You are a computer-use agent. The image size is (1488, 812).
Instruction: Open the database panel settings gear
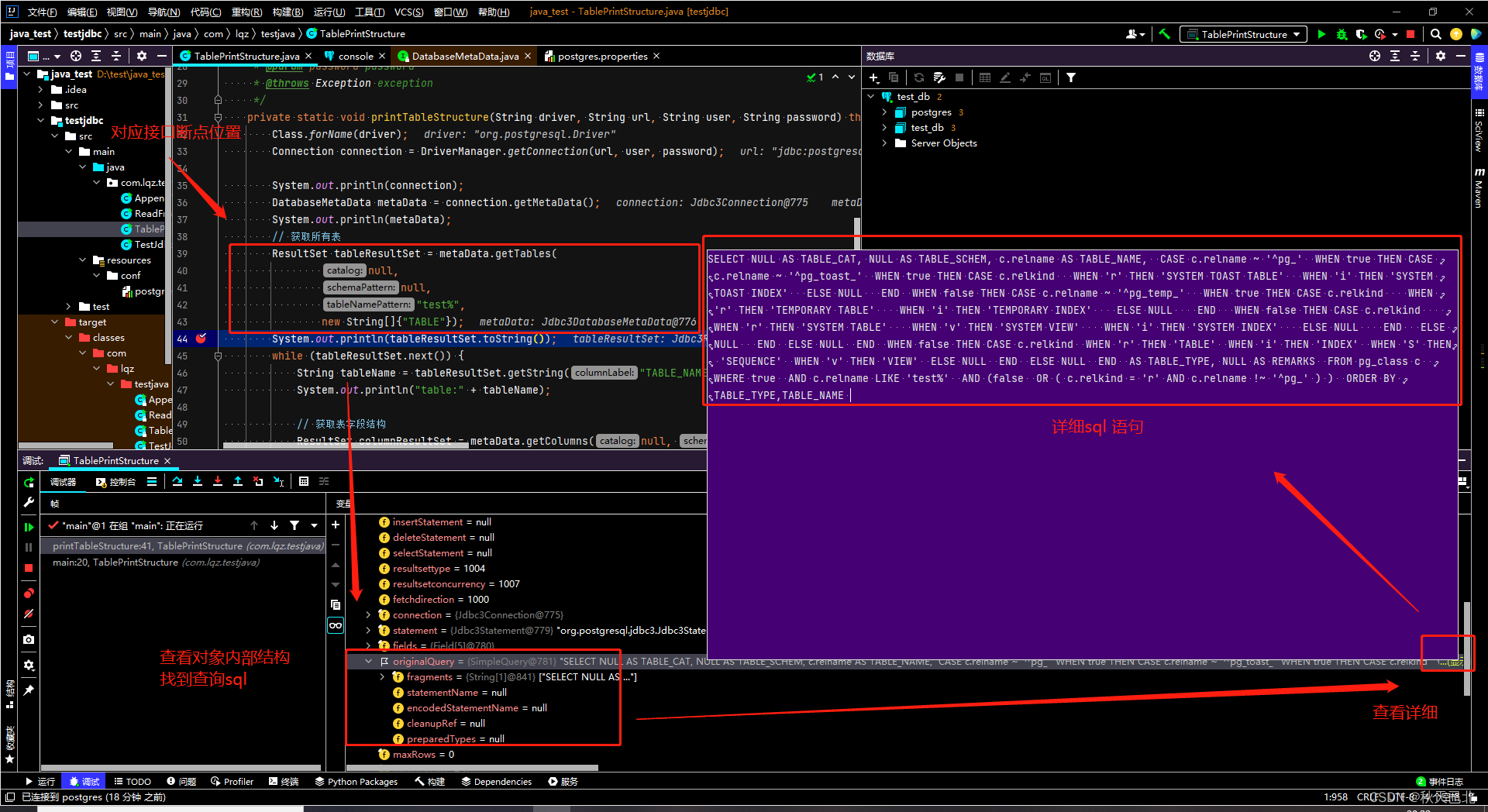tap(1441, 56)
